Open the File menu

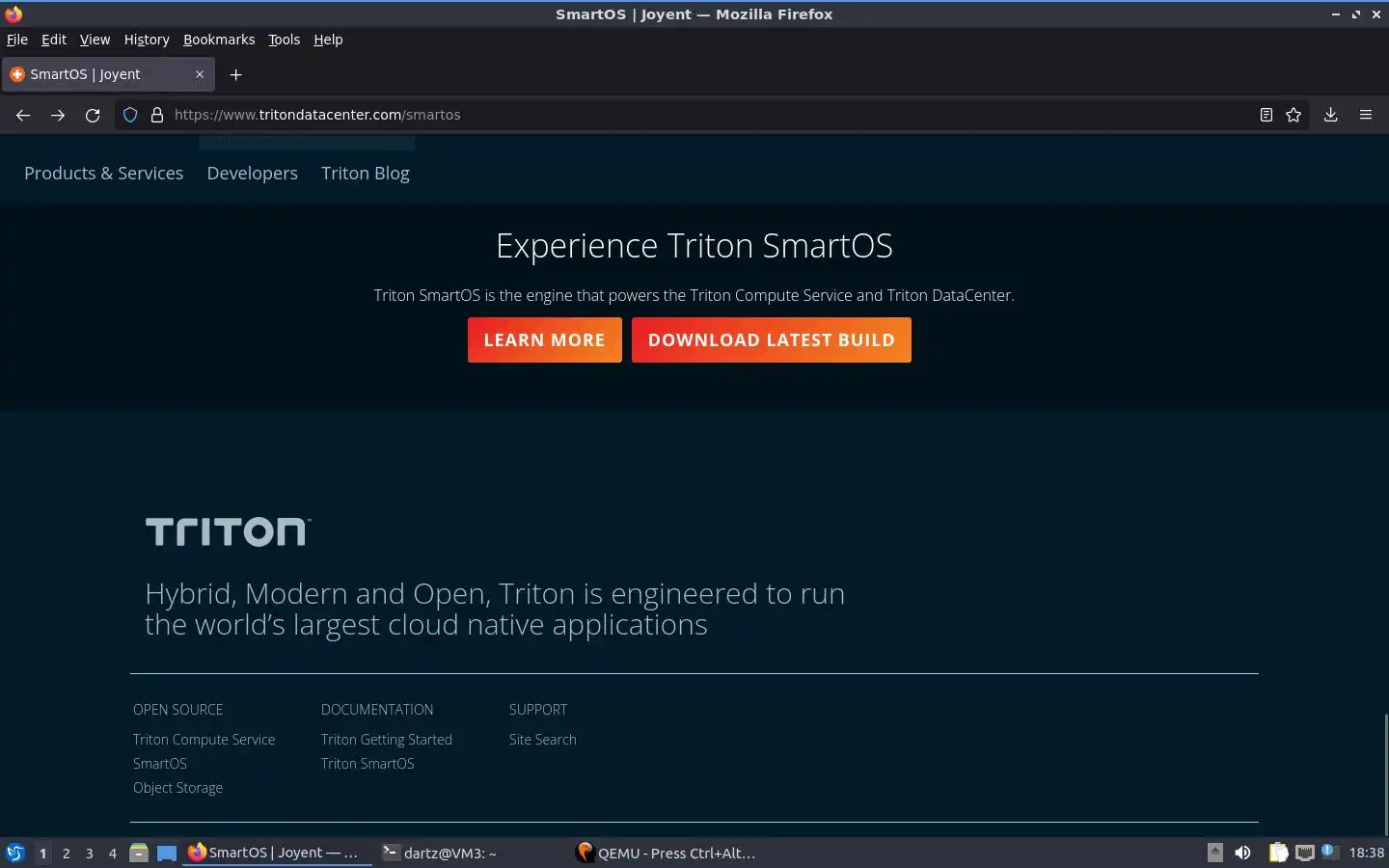coord(16,40)
